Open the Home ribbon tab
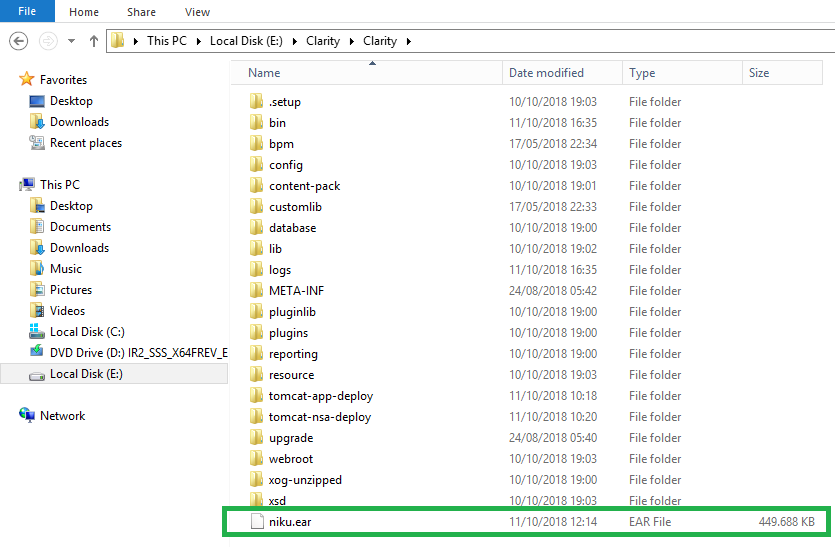835x547 pixels. point(84,12)
